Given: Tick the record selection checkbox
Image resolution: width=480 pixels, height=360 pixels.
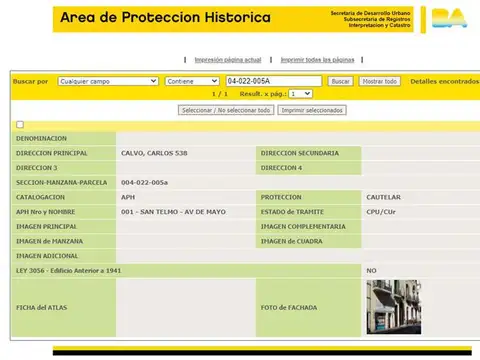Looking at the screenshot, I should 20,124.
